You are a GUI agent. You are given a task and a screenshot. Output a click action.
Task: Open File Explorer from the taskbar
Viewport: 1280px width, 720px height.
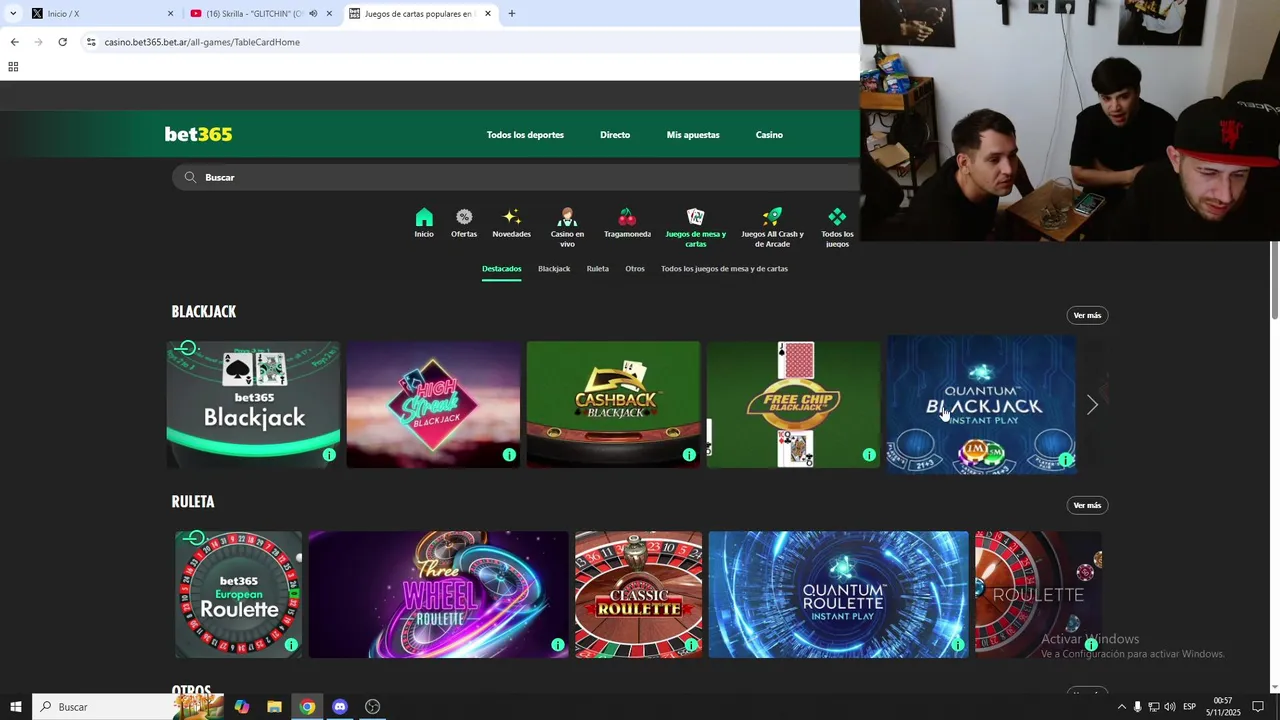pos(274,707)
